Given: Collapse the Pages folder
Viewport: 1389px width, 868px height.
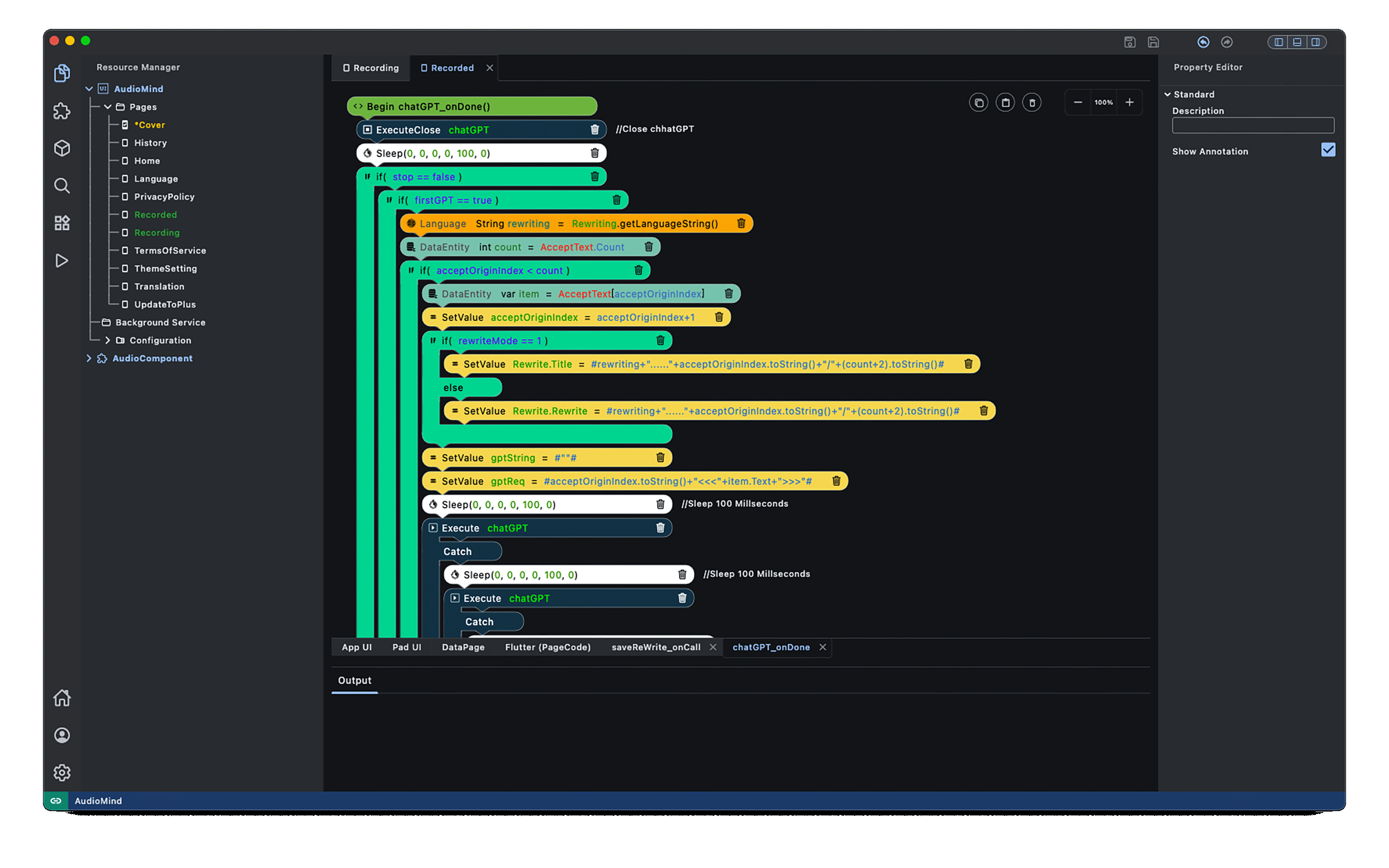Looking at the screenshot, I should click(108, 107).
